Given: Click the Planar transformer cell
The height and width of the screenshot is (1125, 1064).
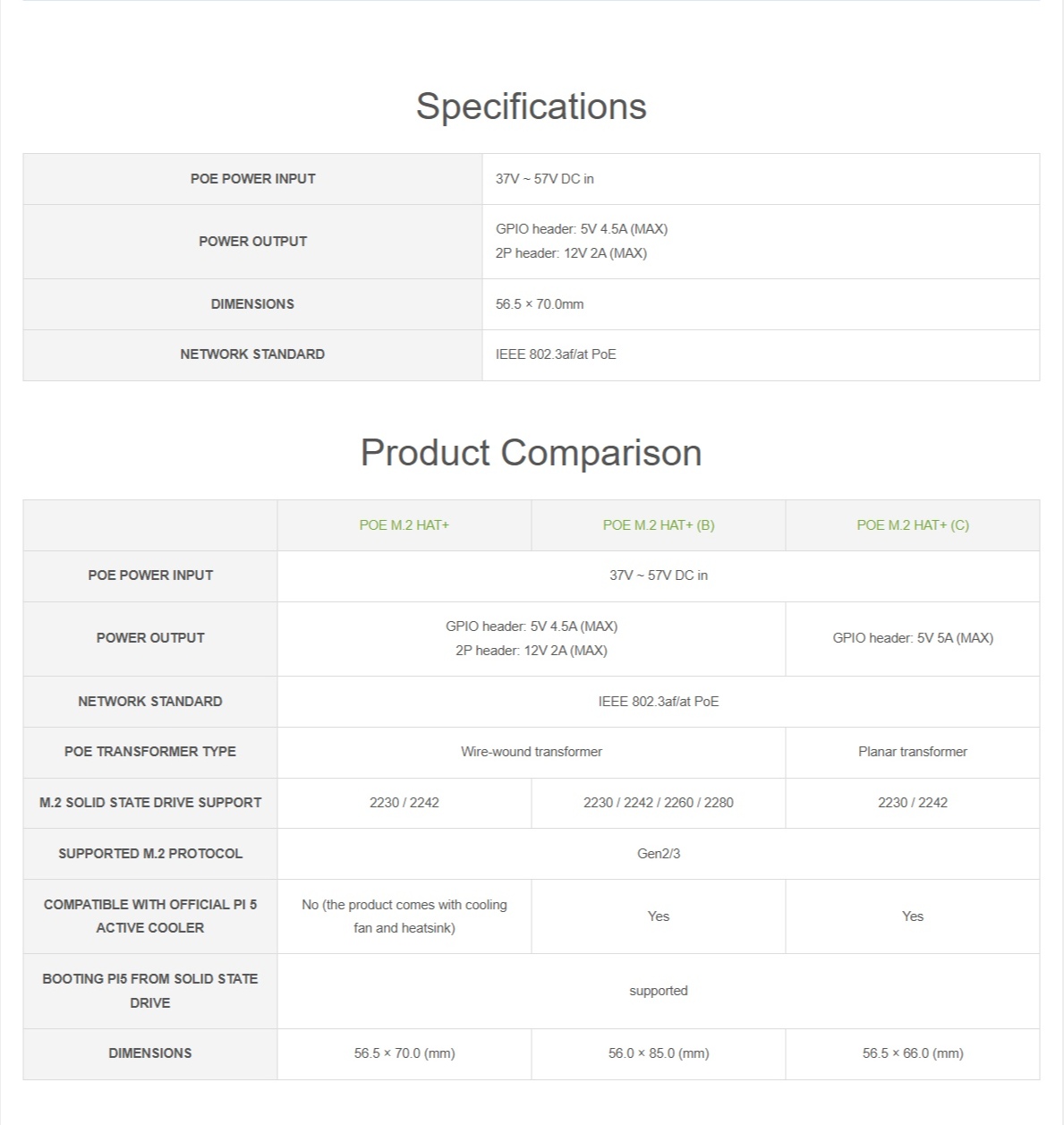Looking at the screenshot, I should (x=912, y=752).
